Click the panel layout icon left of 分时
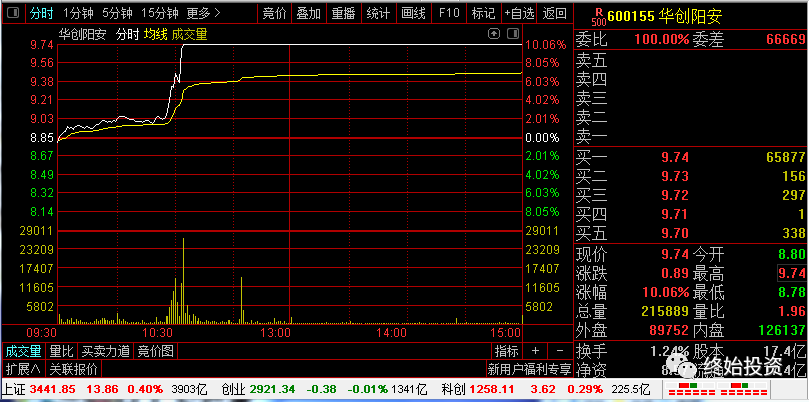The height and width of the screenshot is (402, 809). pos(14,13)
